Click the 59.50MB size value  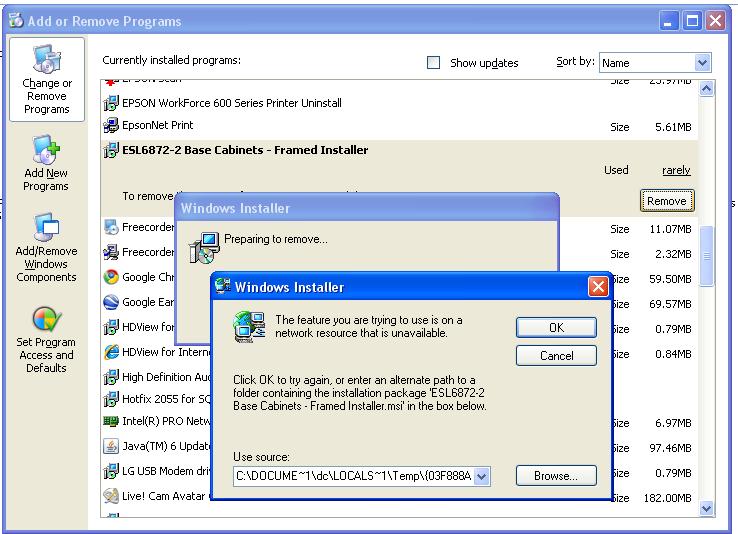pos(670,279)
